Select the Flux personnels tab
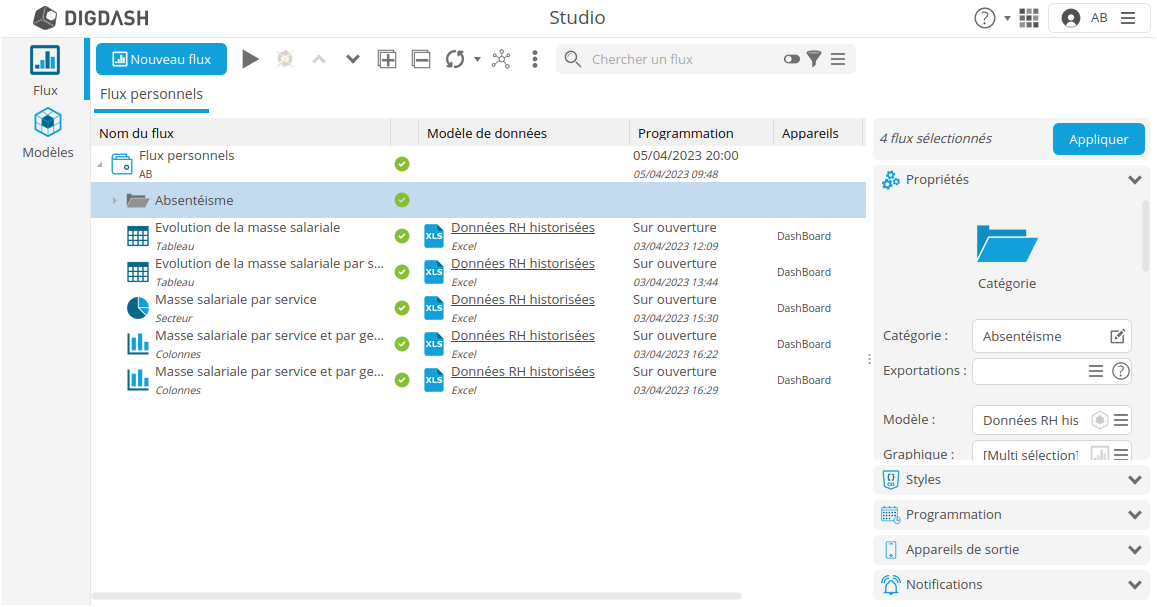Image resolution: width=1157 pixels, height=607 pixels. (x=151, y=94)
